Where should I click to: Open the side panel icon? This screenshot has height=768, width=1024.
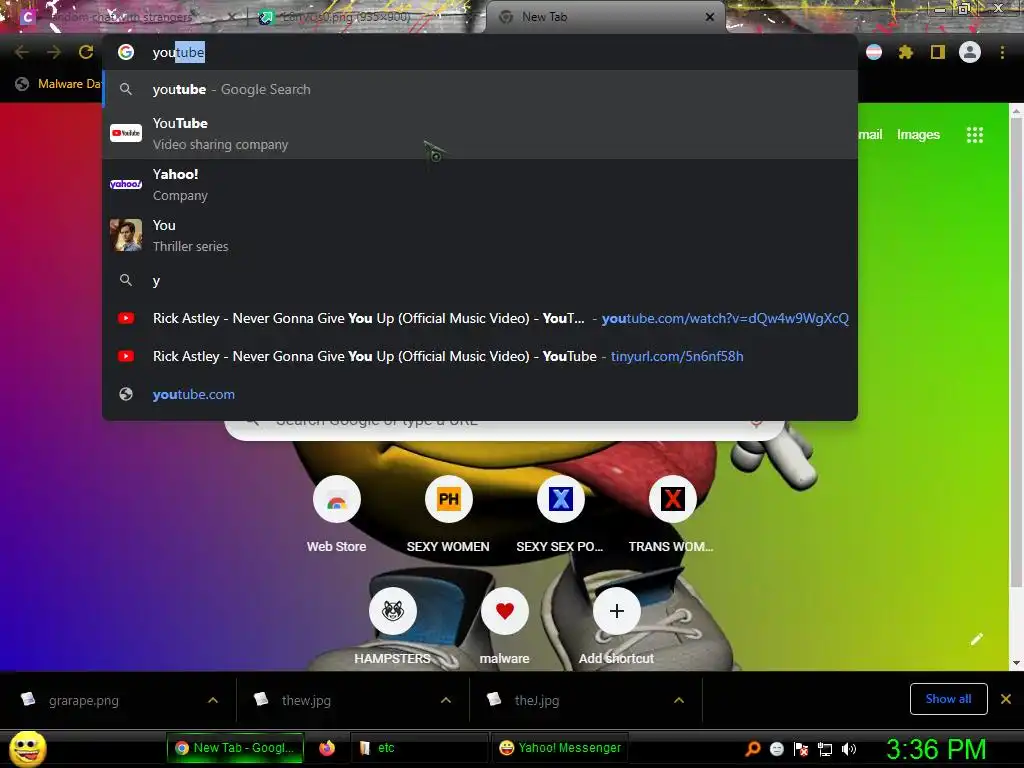coord(937,52)
